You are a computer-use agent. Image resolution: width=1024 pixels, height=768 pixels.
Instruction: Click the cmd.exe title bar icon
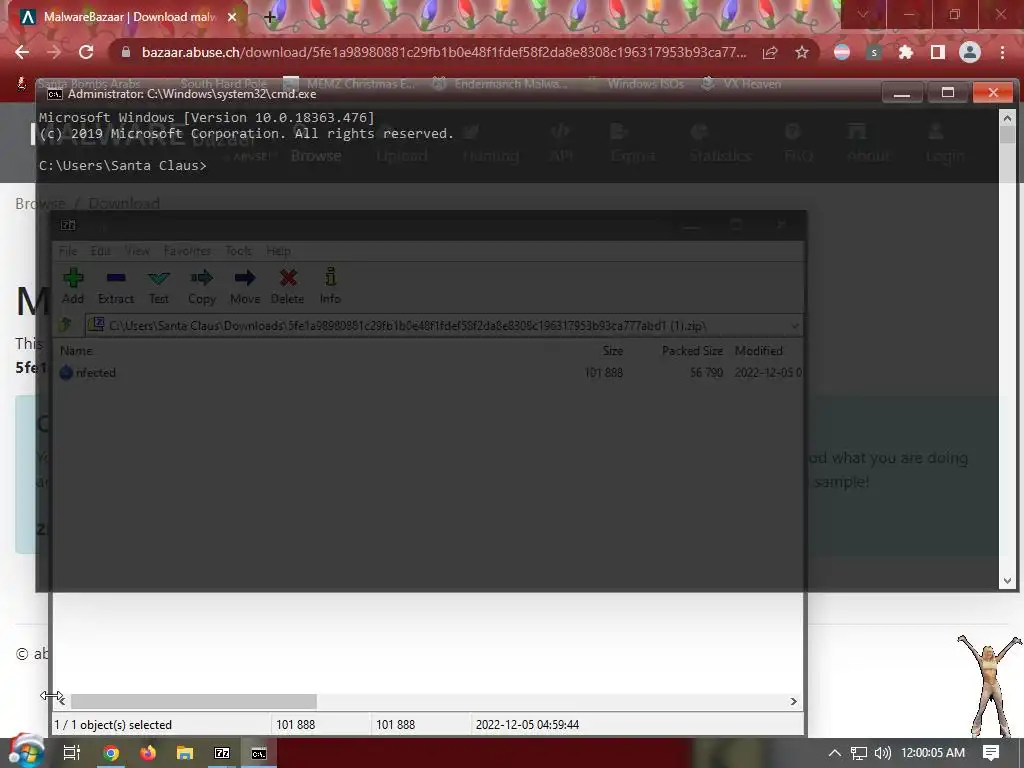[55, 94]
